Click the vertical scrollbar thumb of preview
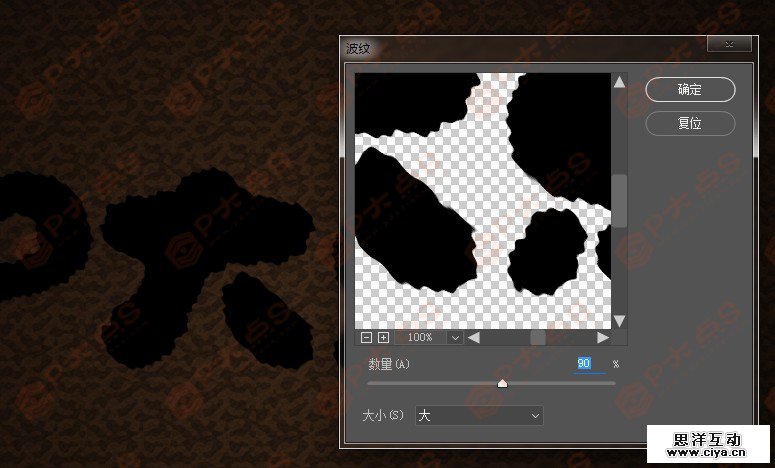 619,200
